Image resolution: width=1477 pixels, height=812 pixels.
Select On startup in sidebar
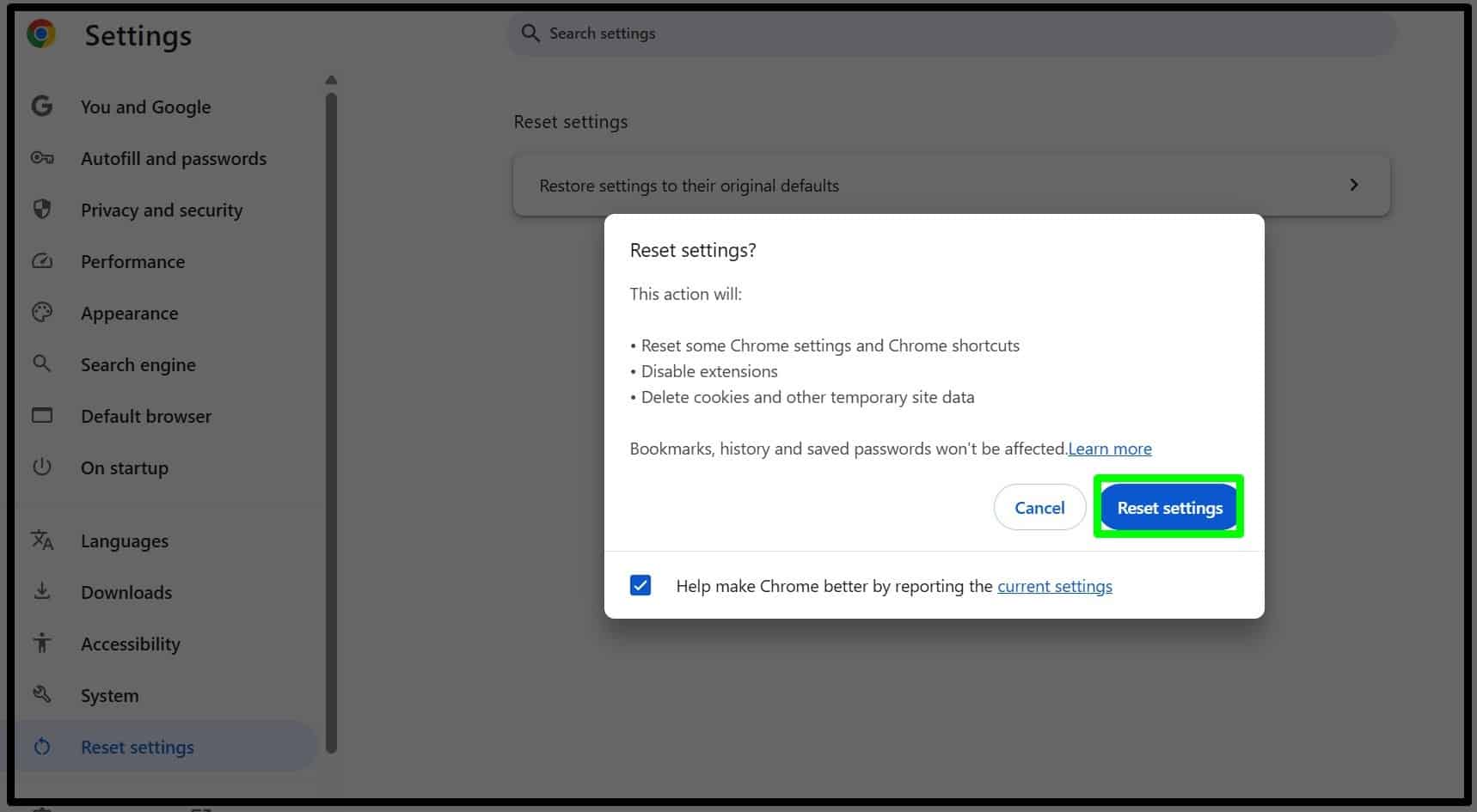point(125,467)
